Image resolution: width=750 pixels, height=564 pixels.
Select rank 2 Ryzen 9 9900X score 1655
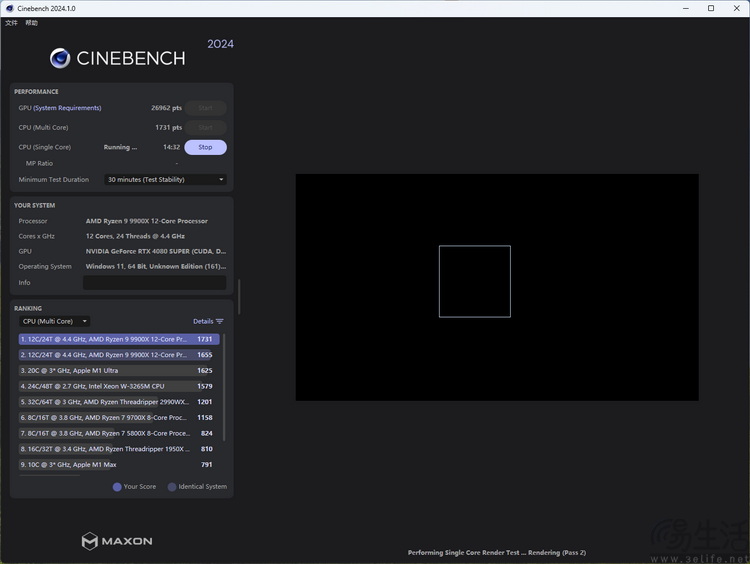[119, 355]
